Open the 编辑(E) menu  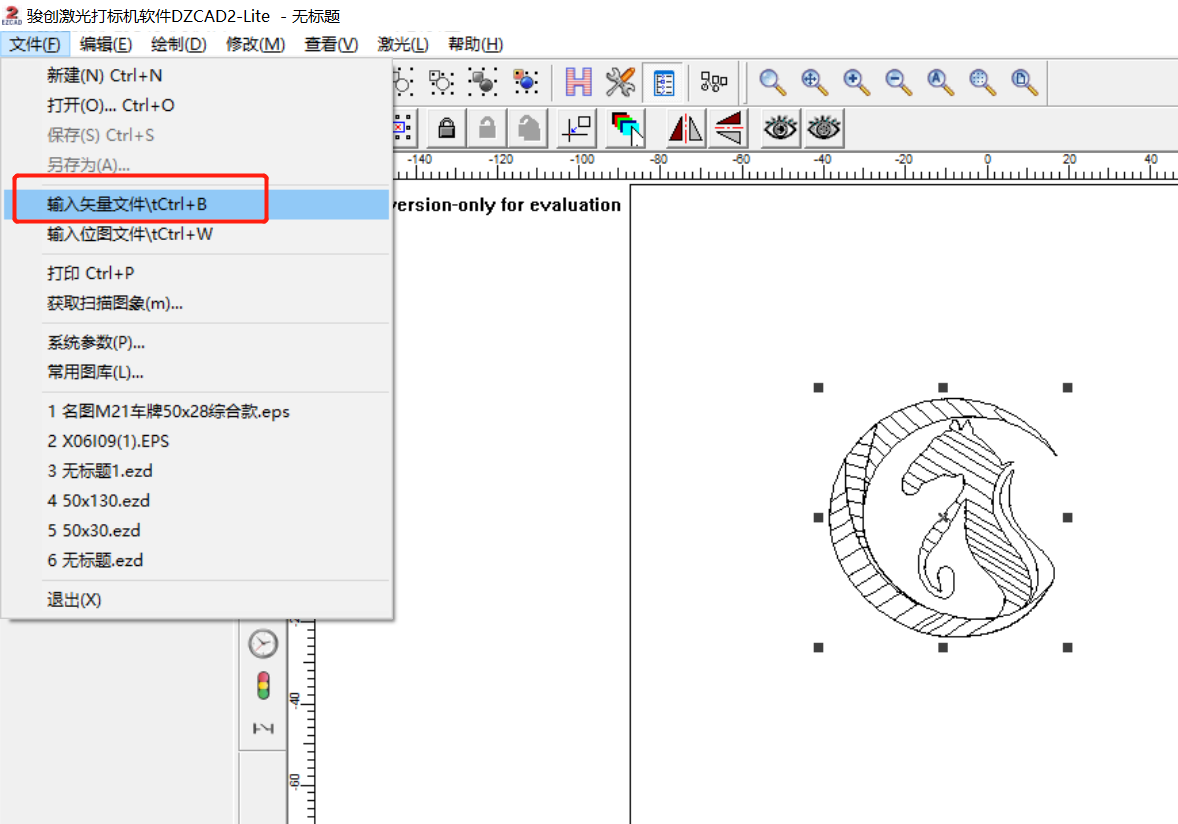coord(106,44)
